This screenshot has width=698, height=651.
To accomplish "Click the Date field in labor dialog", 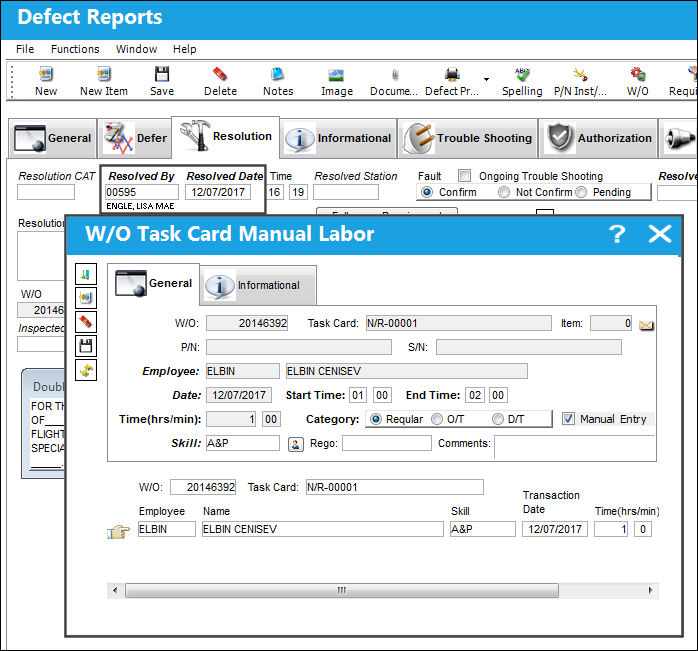I will 239,395.
